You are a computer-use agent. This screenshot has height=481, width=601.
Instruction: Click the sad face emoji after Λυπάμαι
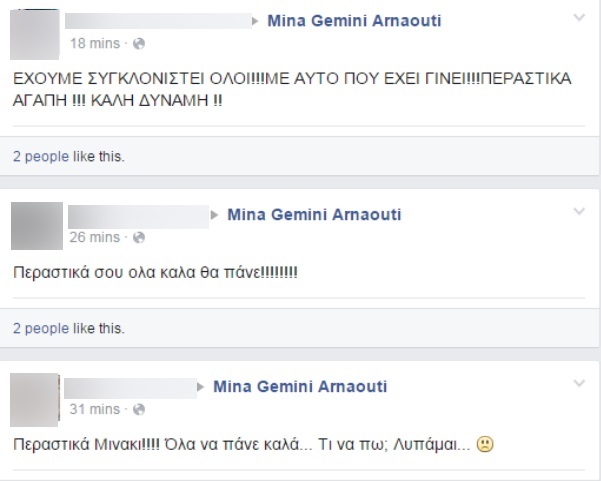click(485, 445)
